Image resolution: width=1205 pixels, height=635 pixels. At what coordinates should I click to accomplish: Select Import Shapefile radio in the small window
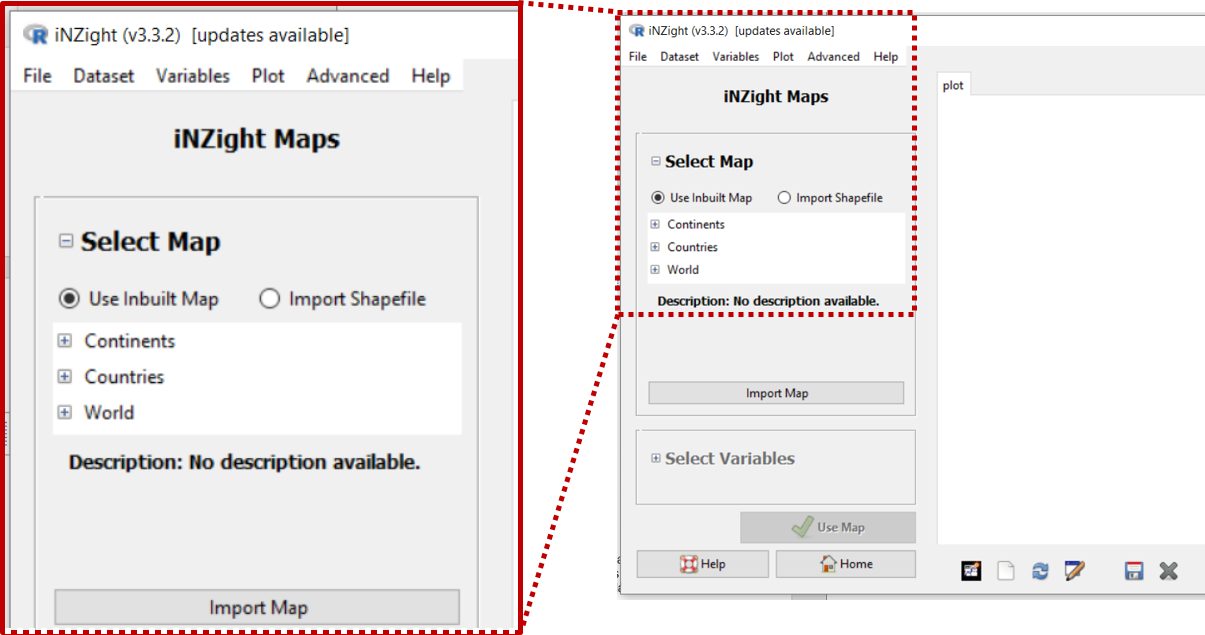[x=784, y=198]
